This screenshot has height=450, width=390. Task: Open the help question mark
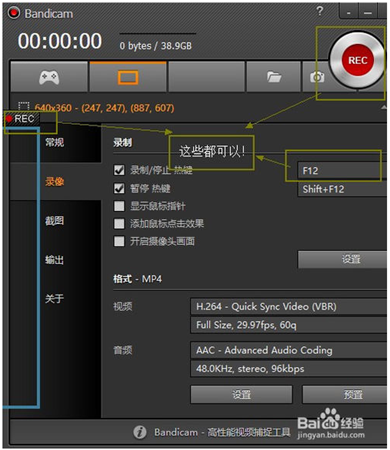[x=319, y=12]
